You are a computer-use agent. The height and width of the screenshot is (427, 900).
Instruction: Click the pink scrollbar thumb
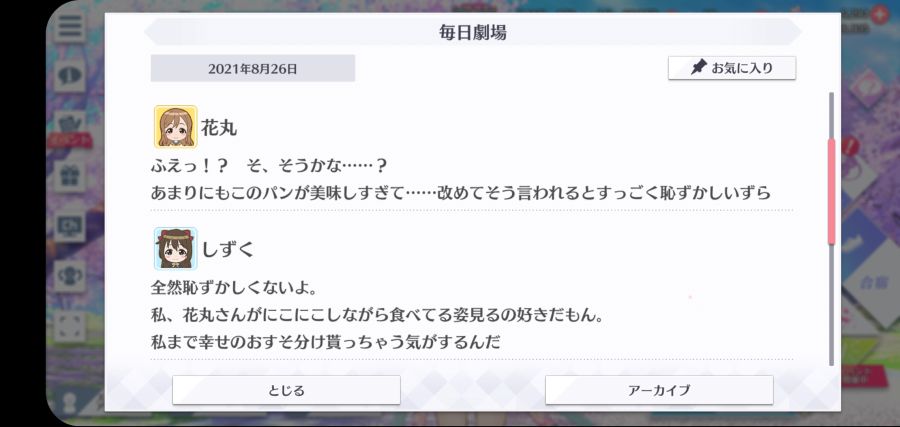click(x=831, y=192)
